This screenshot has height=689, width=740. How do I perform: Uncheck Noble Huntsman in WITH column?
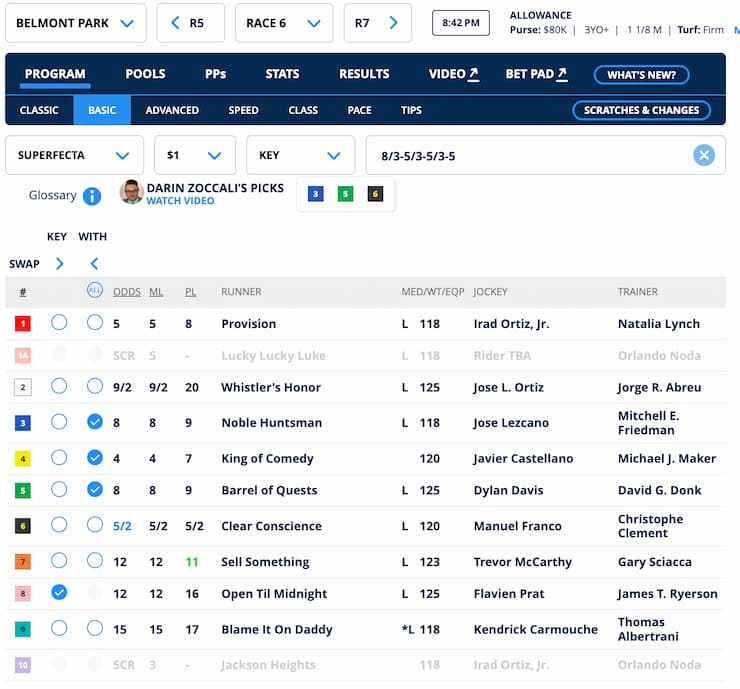coord(95,421)
